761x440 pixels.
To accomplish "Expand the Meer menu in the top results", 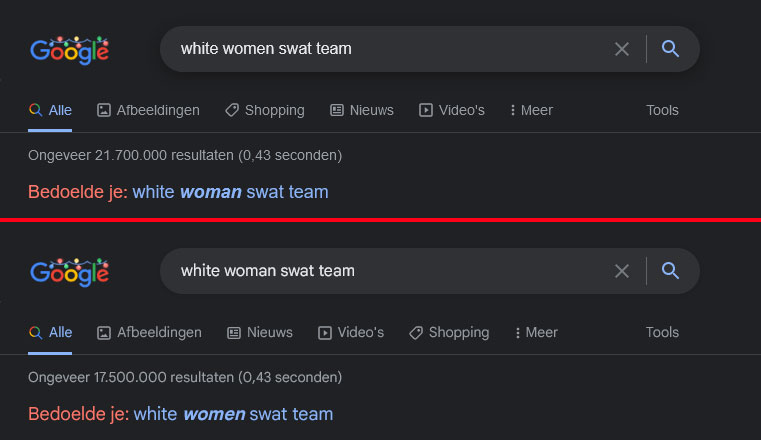I will tap(531, 110).
